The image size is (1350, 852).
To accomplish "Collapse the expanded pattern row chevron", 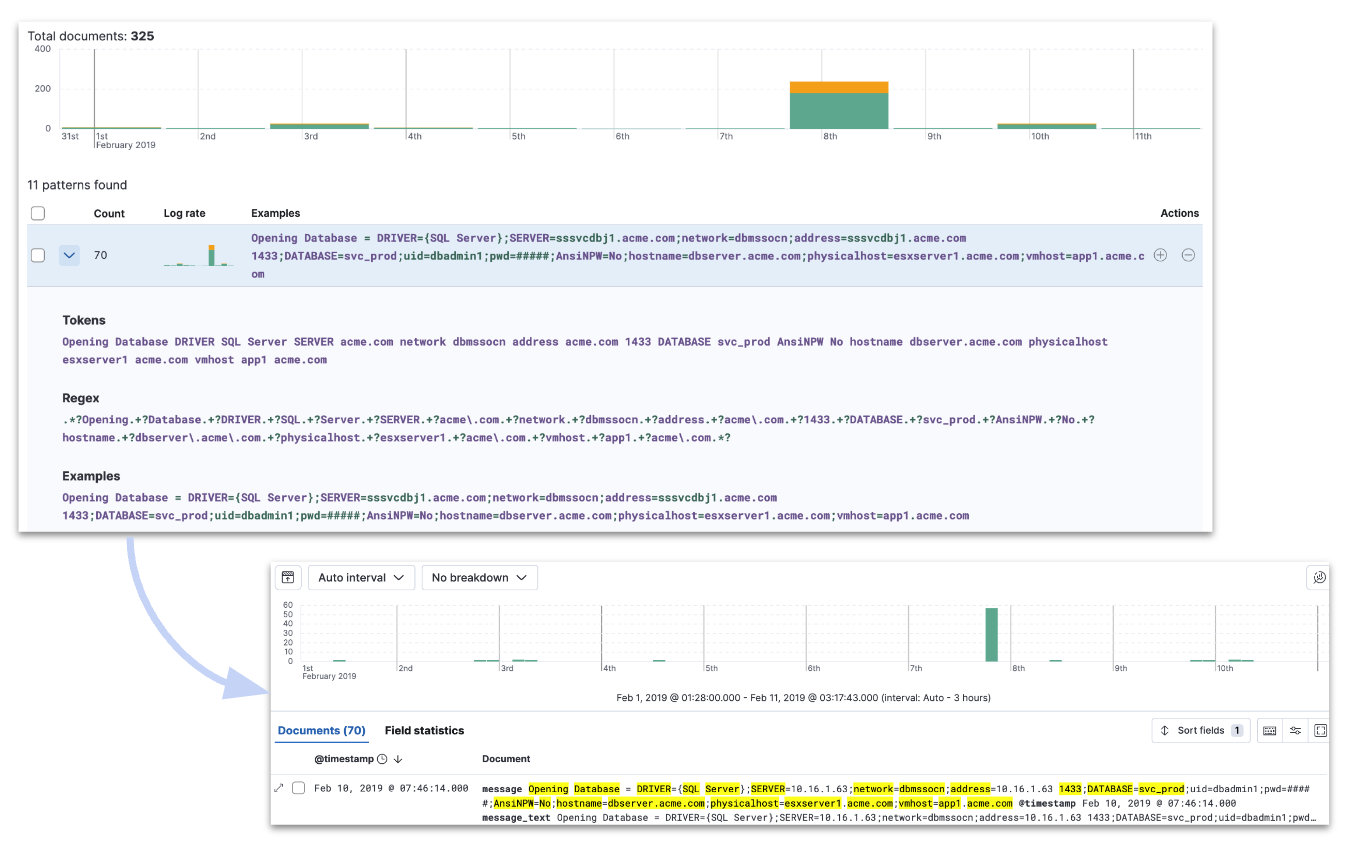I will 69,255.
